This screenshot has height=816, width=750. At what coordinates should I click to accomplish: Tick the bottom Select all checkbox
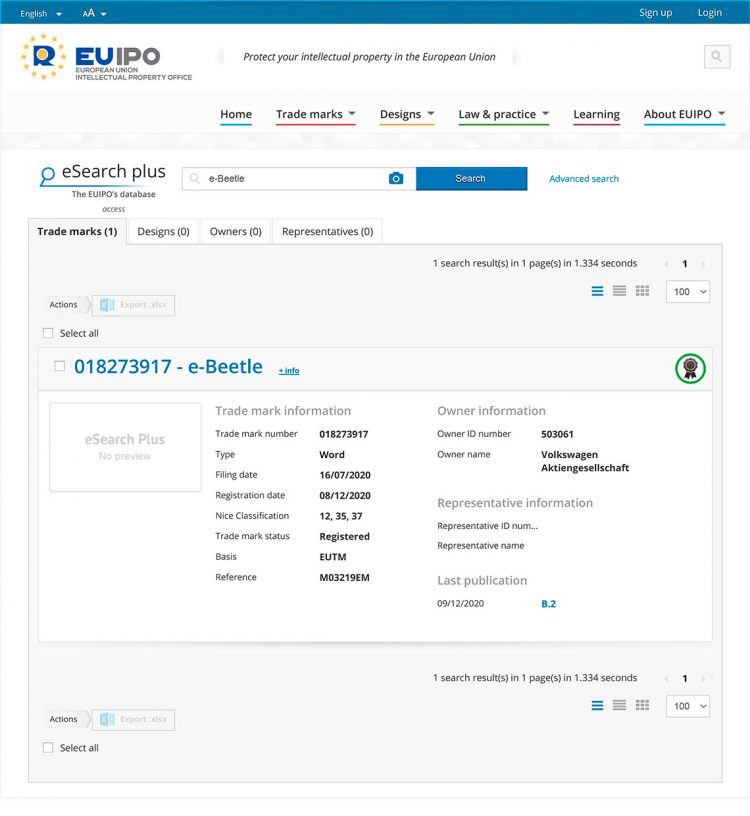[48, 747]
